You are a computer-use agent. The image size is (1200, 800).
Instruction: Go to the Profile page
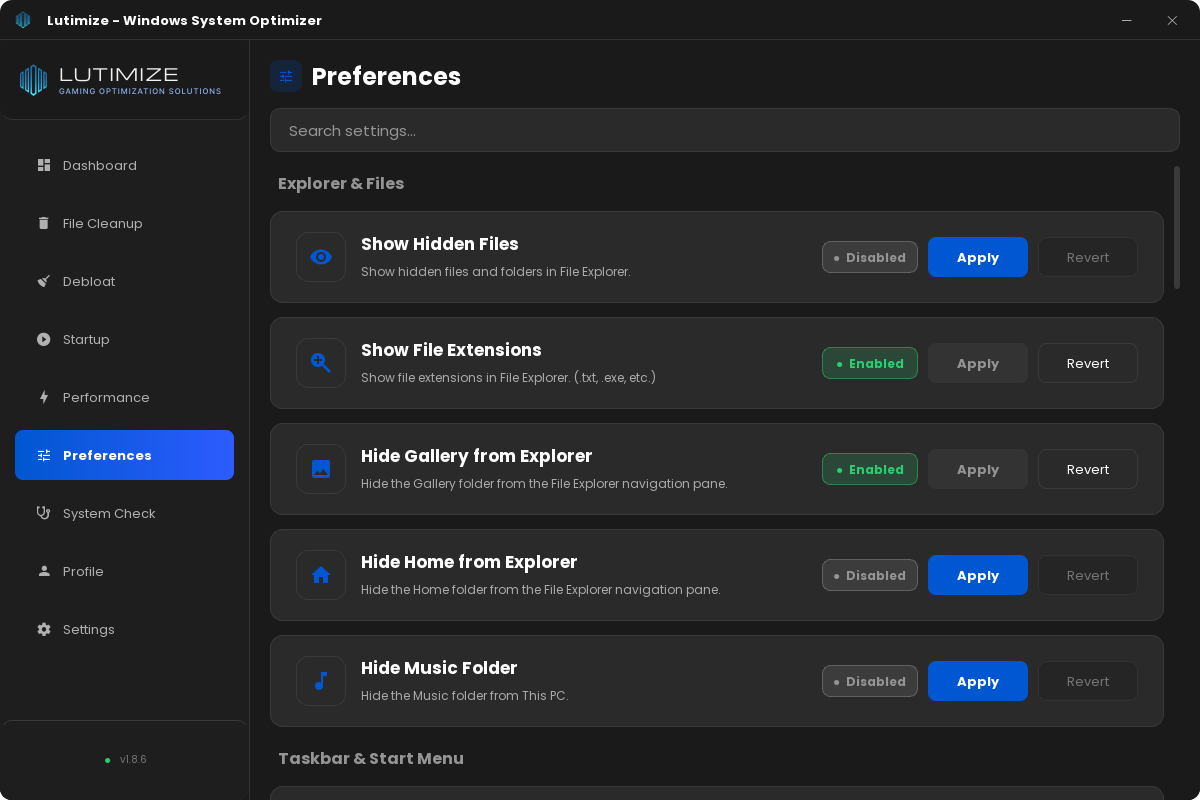pos(124,571)
